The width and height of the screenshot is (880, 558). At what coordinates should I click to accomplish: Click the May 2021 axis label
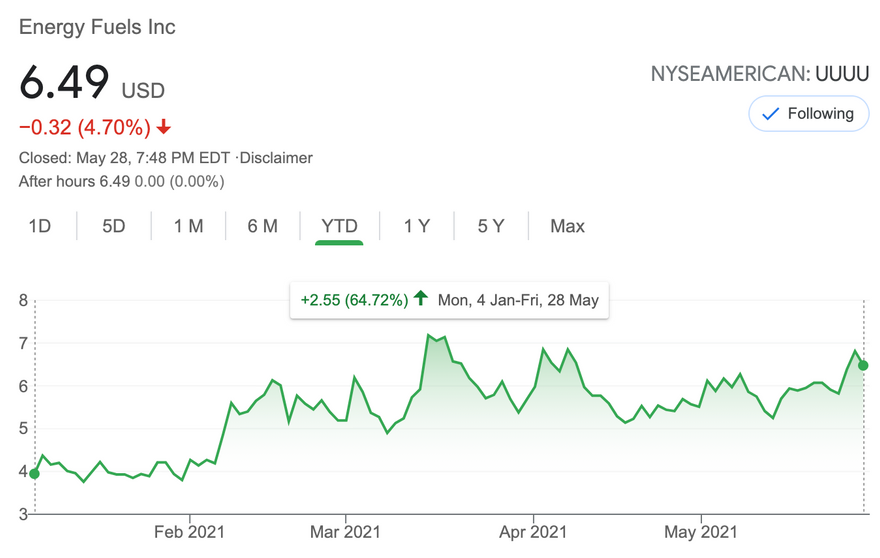click(700, 532)
